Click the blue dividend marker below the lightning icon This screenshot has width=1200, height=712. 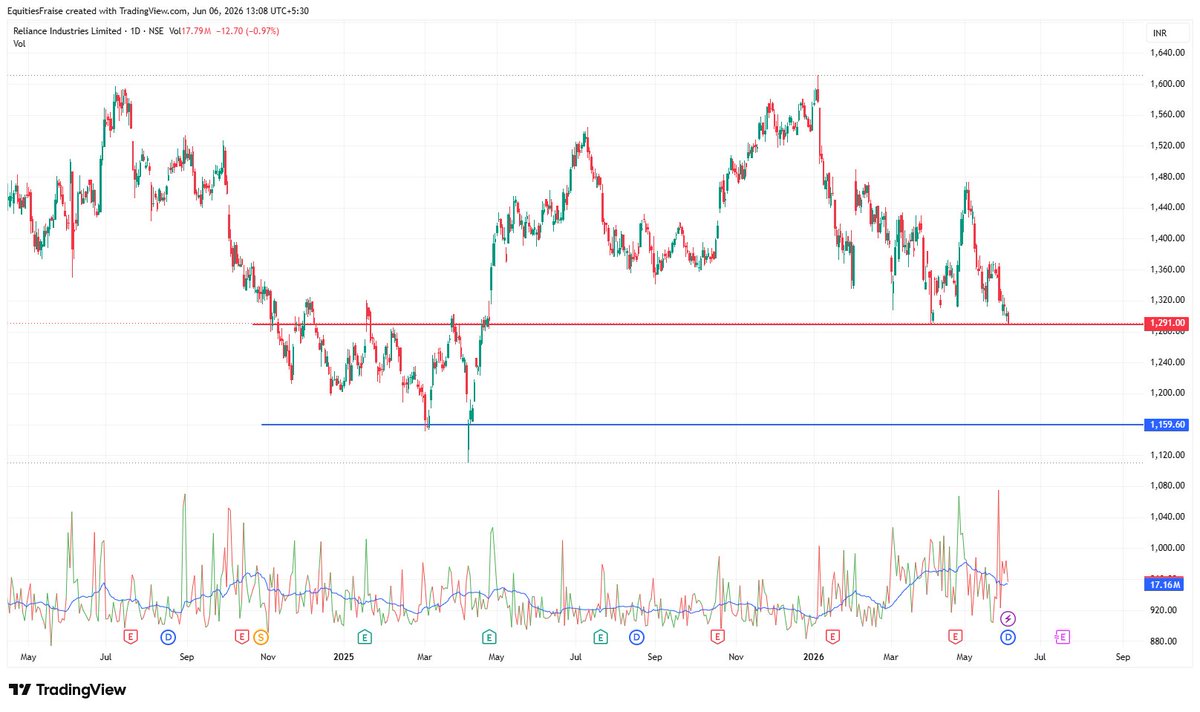[x=1008, y=636]
